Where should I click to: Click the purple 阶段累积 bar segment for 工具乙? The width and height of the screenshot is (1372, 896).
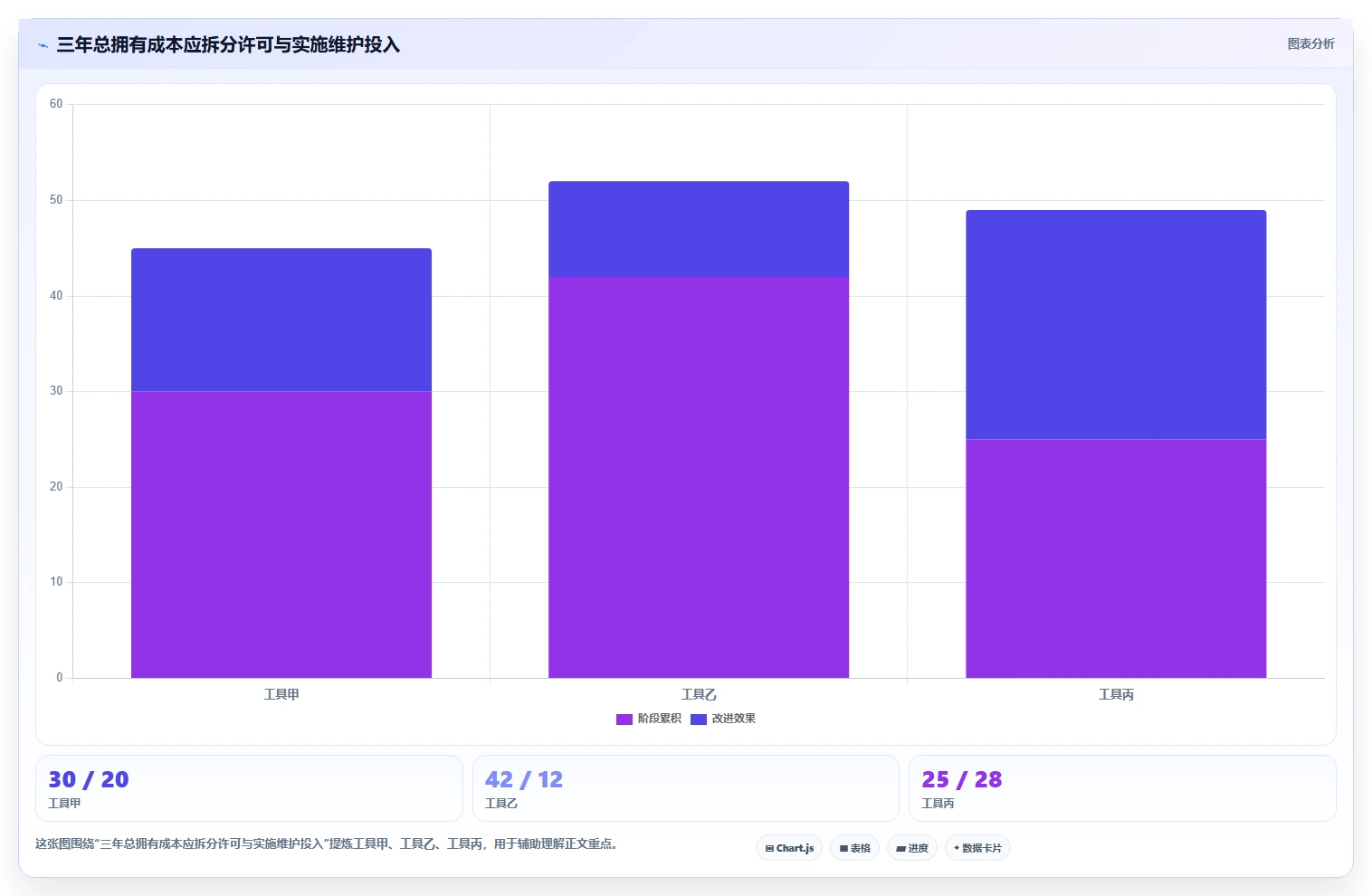699,477
